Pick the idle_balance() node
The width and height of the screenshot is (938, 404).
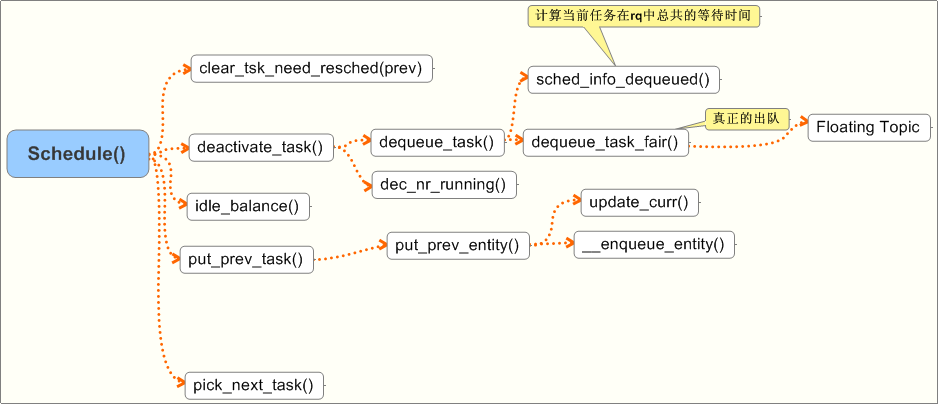[x=246, y=207]
